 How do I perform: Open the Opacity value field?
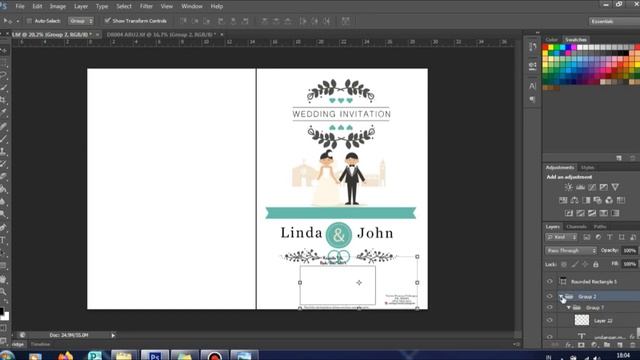tap(630, 251)
